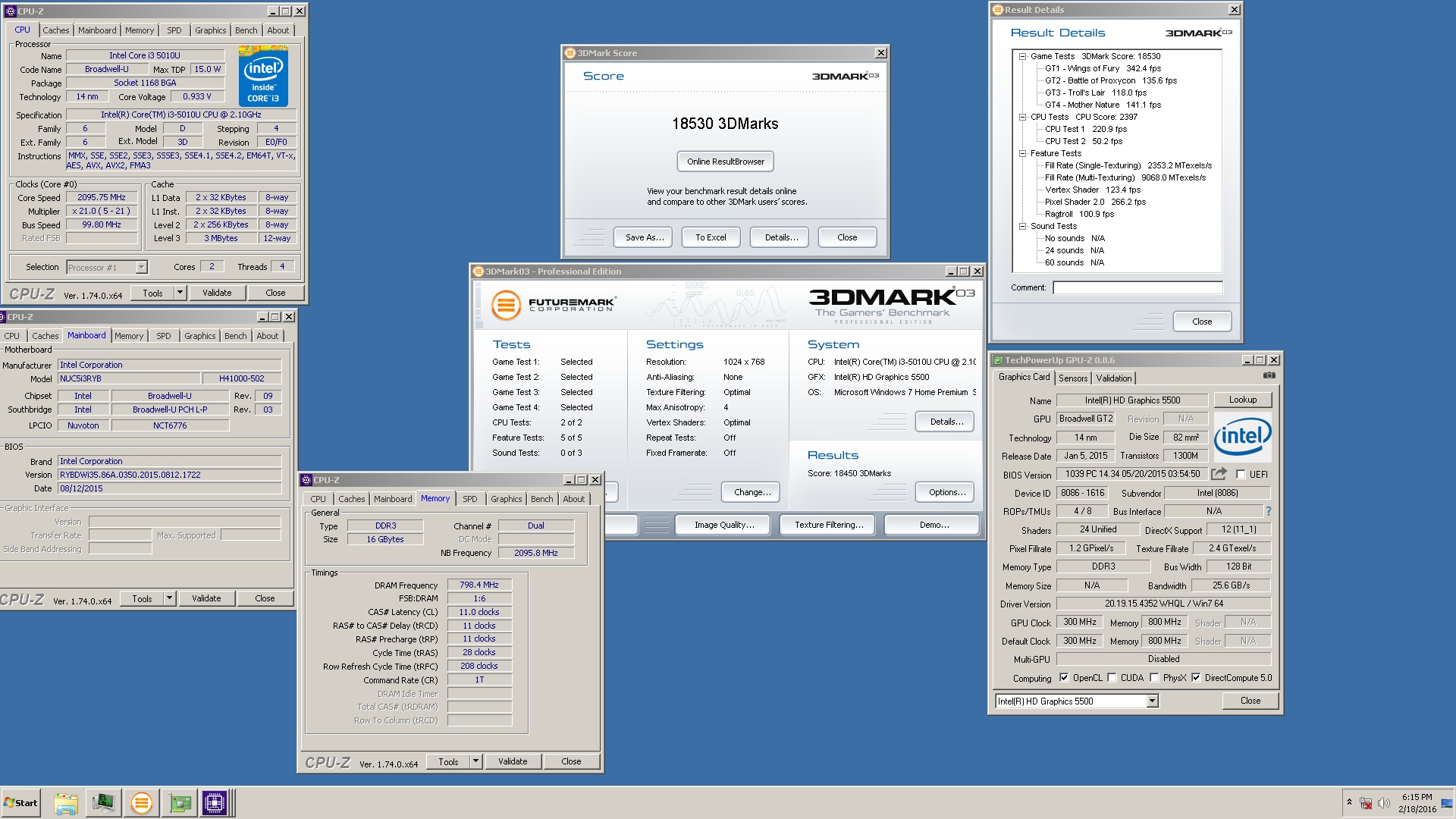Open the Sensors tab in GPU-Z
The height and width of the screenshot is (819, 1456).
[x=1073, y=378]
